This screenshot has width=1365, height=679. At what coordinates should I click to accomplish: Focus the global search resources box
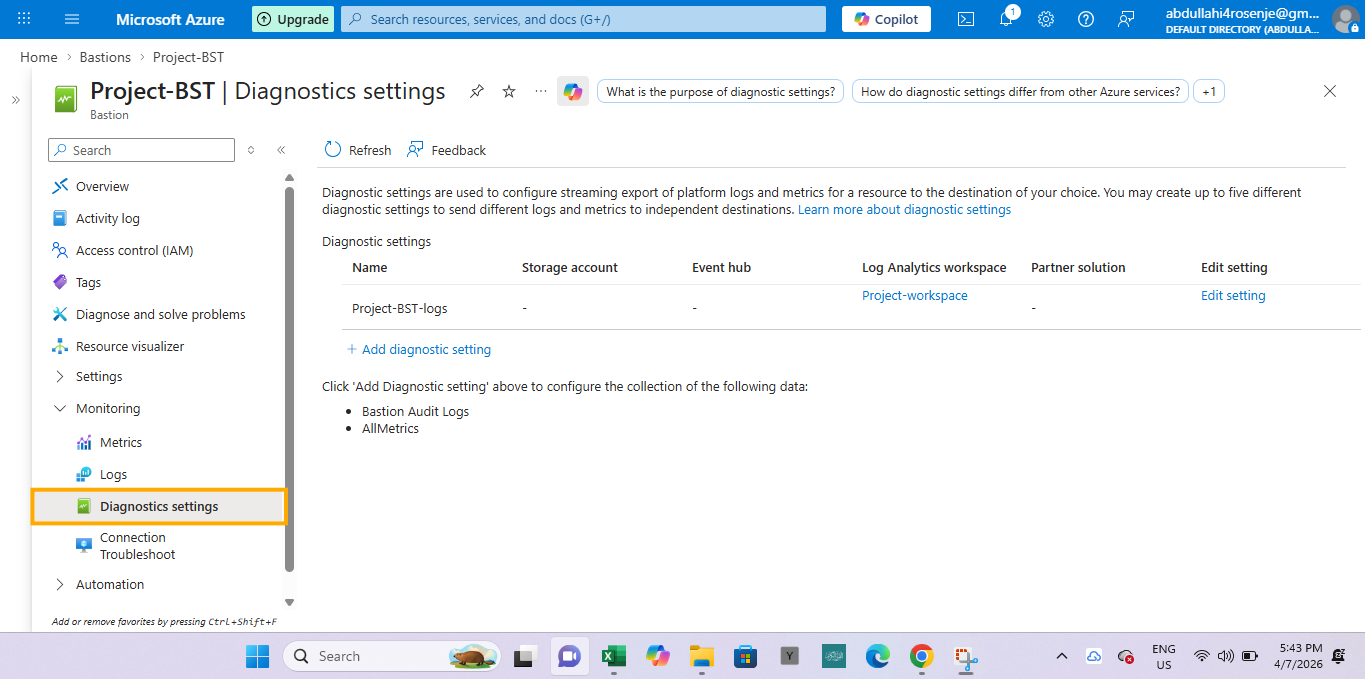coord(583,19)
